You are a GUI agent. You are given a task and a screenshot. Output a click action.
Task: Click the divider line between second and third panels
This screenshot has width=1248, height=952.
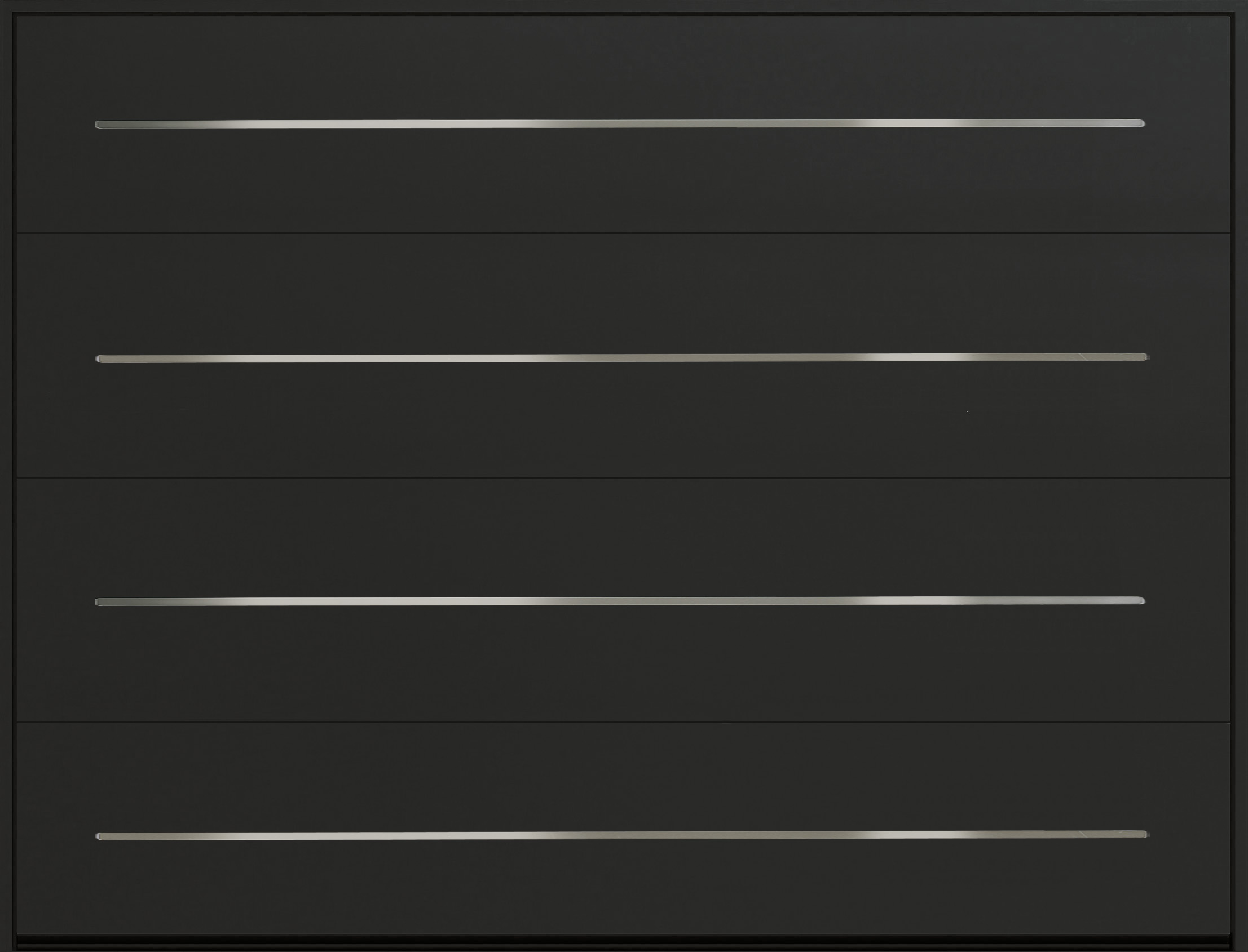pyautogui.click(x=624, y=478)
